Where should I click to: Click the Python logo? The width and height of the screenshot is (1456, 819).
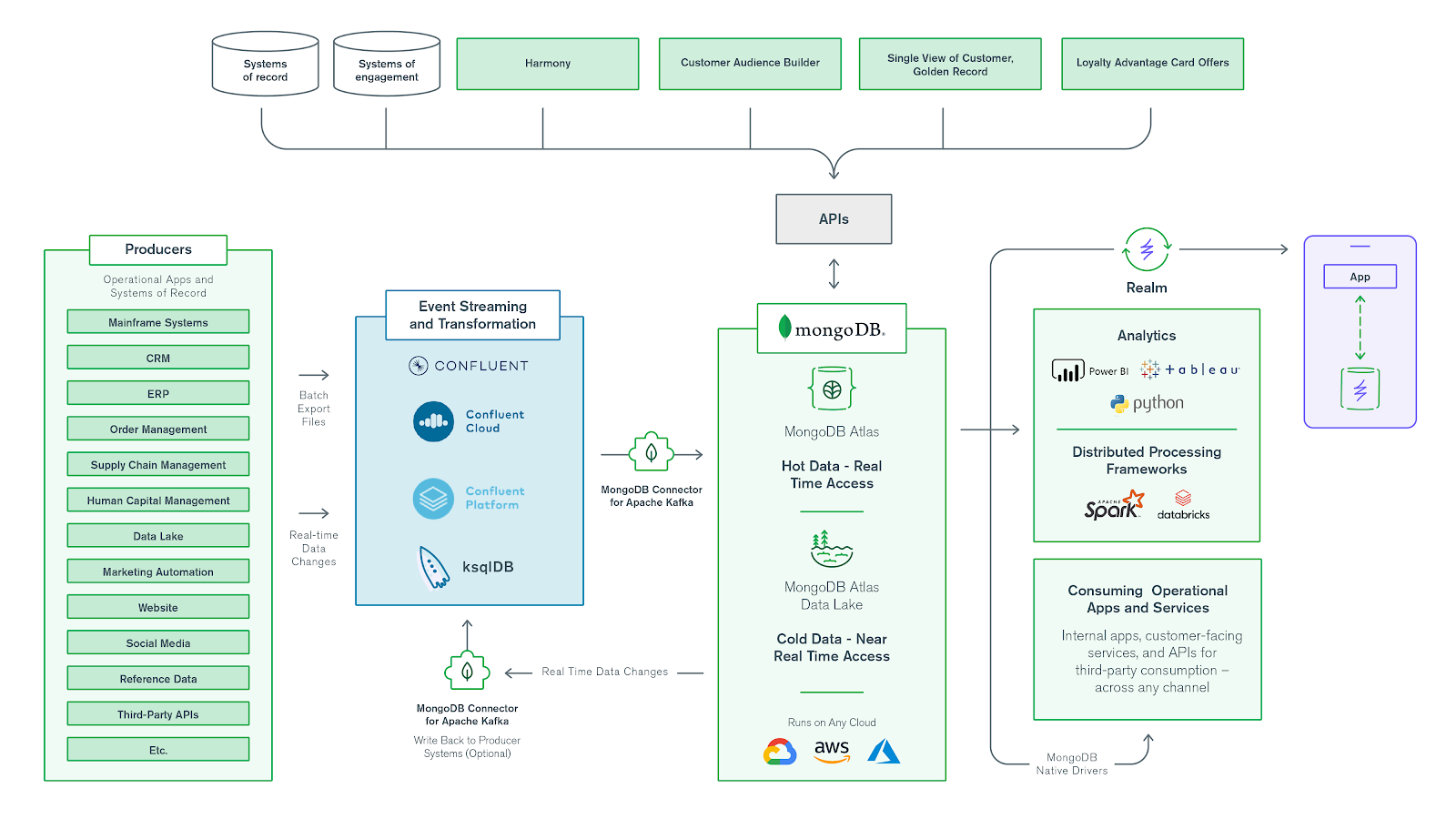click(1148, 403)
